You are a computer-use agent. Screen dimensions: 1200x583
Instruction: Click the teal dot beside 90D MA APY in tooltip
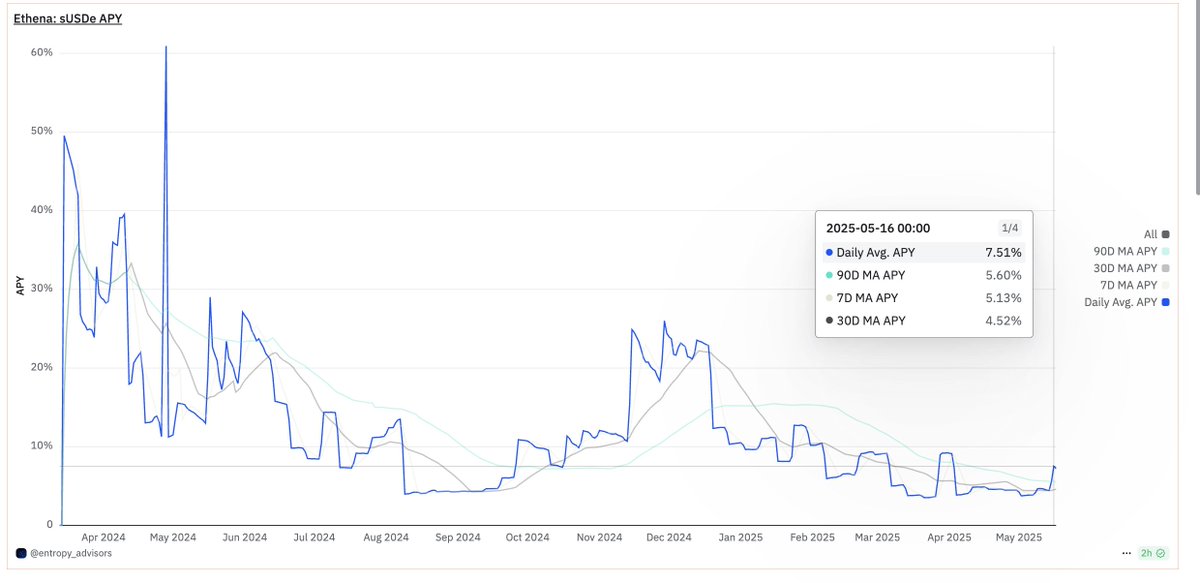(x=829, y=275)
